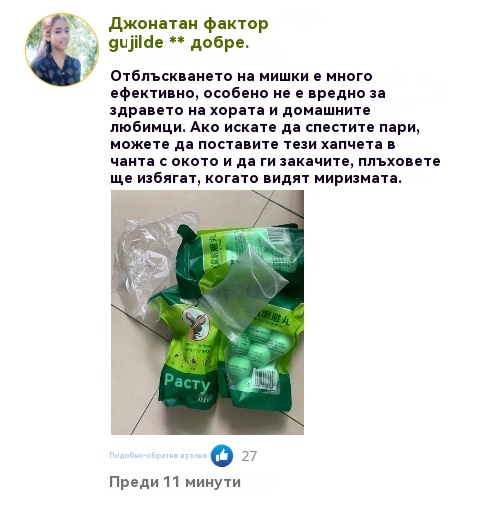Click the timestamp Преди 11 минути
The width and height of the screenshot is (499, 507).
[x=175, y=482]
